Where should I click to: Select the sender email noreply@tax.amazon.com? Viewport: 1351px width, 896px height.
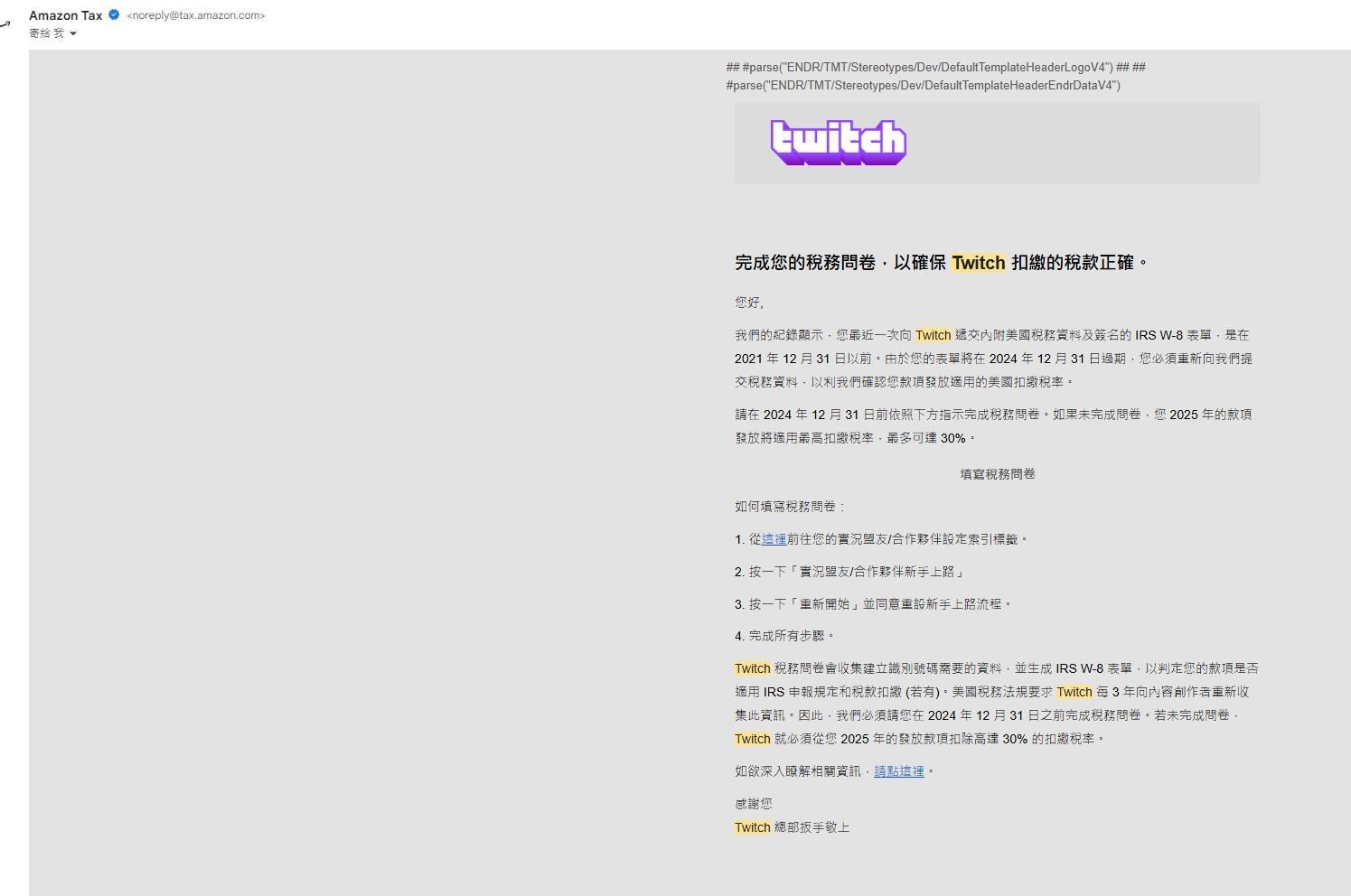coord(195,14)
